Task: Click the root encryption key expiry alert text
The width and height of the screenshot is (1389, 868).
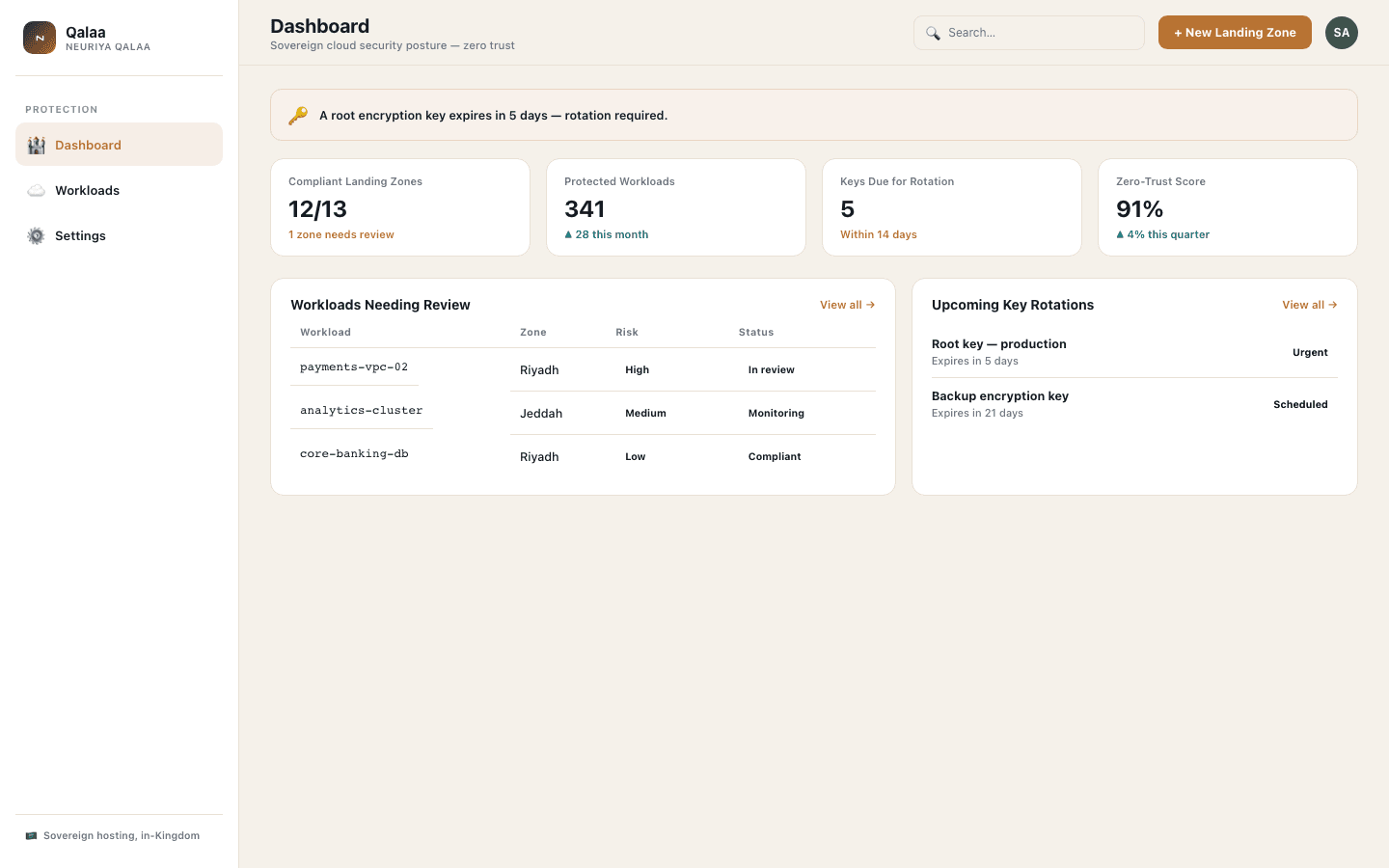Action: pyautogui.click(x=493, y=115)
